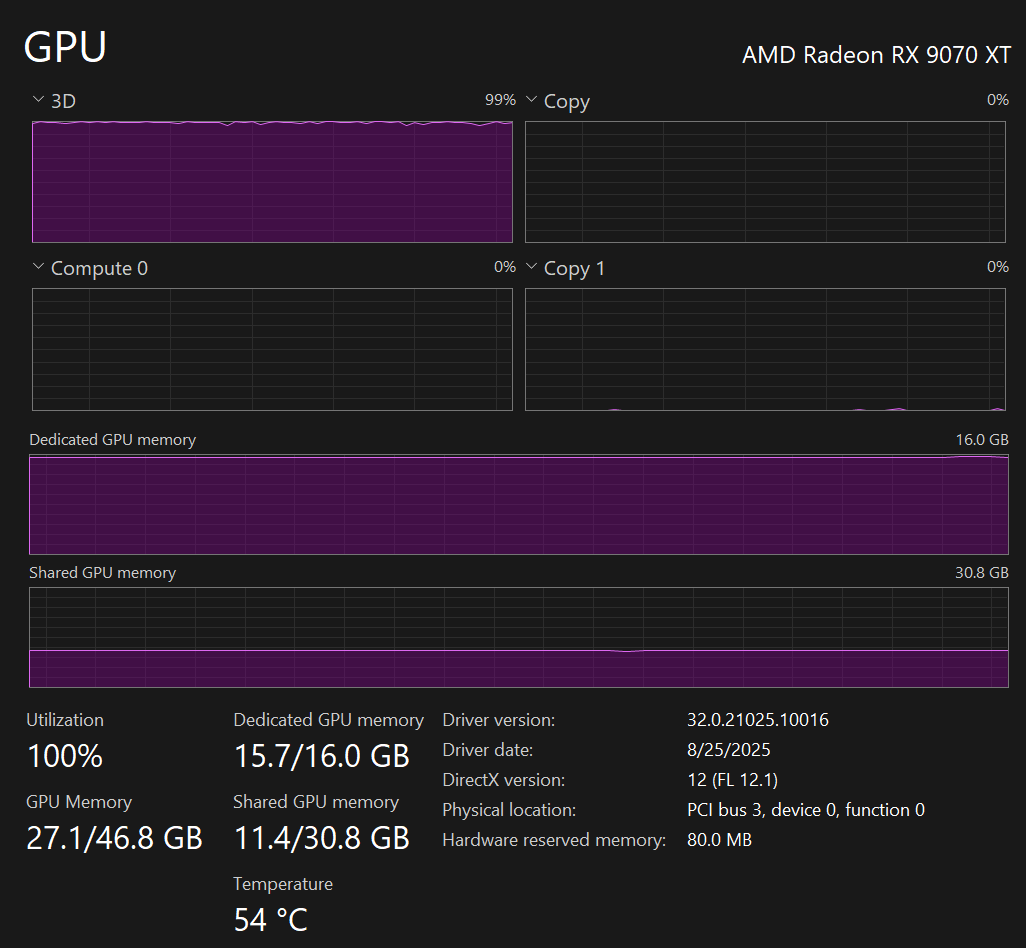Click the driver date 8/25/2025
The image size is (1026, 948).
728,750
